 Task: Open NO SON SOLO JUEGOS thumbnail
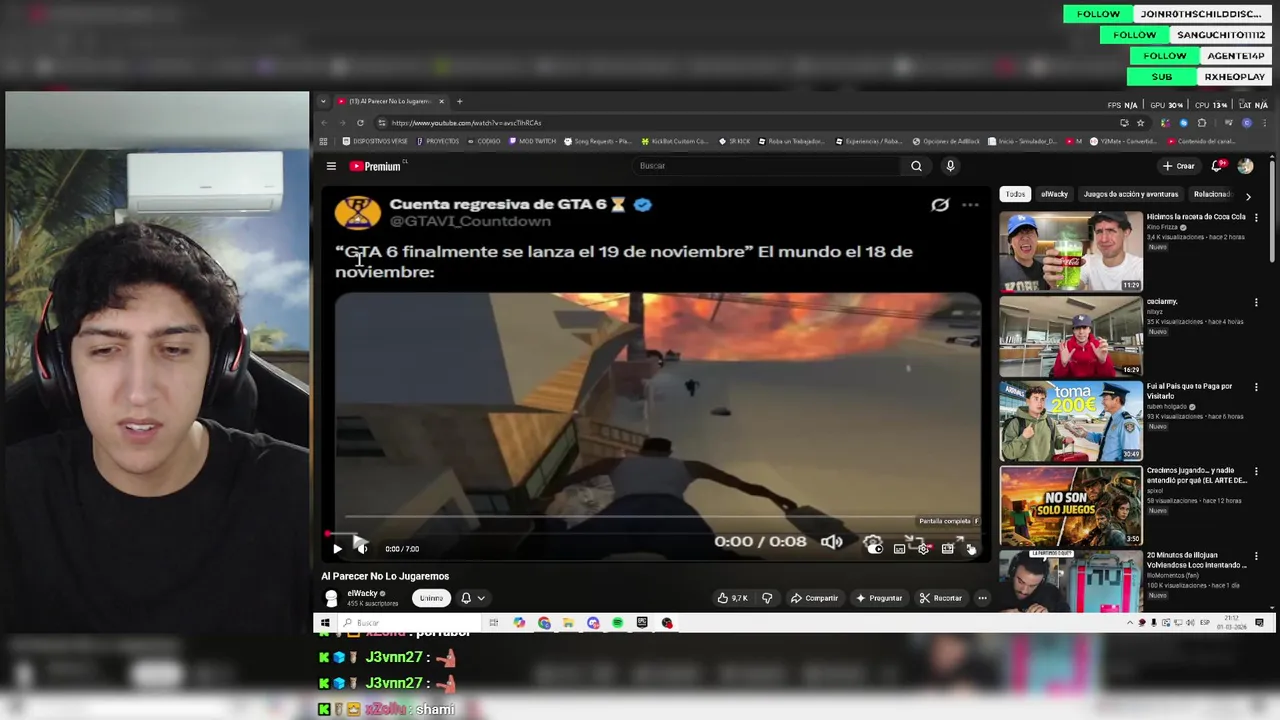click(x=1070, y=506)
